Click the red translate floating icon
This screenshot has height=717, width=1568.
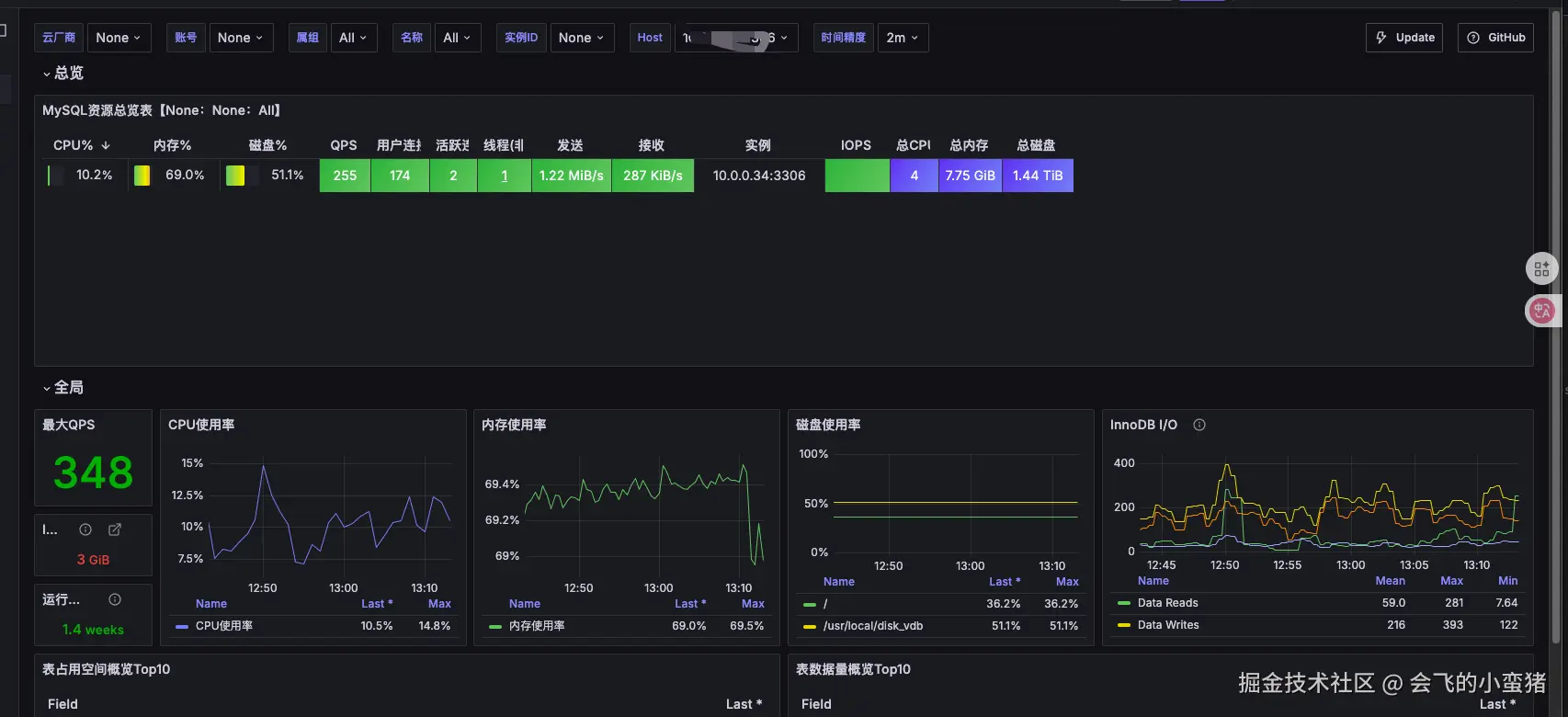coord(1541,311)
